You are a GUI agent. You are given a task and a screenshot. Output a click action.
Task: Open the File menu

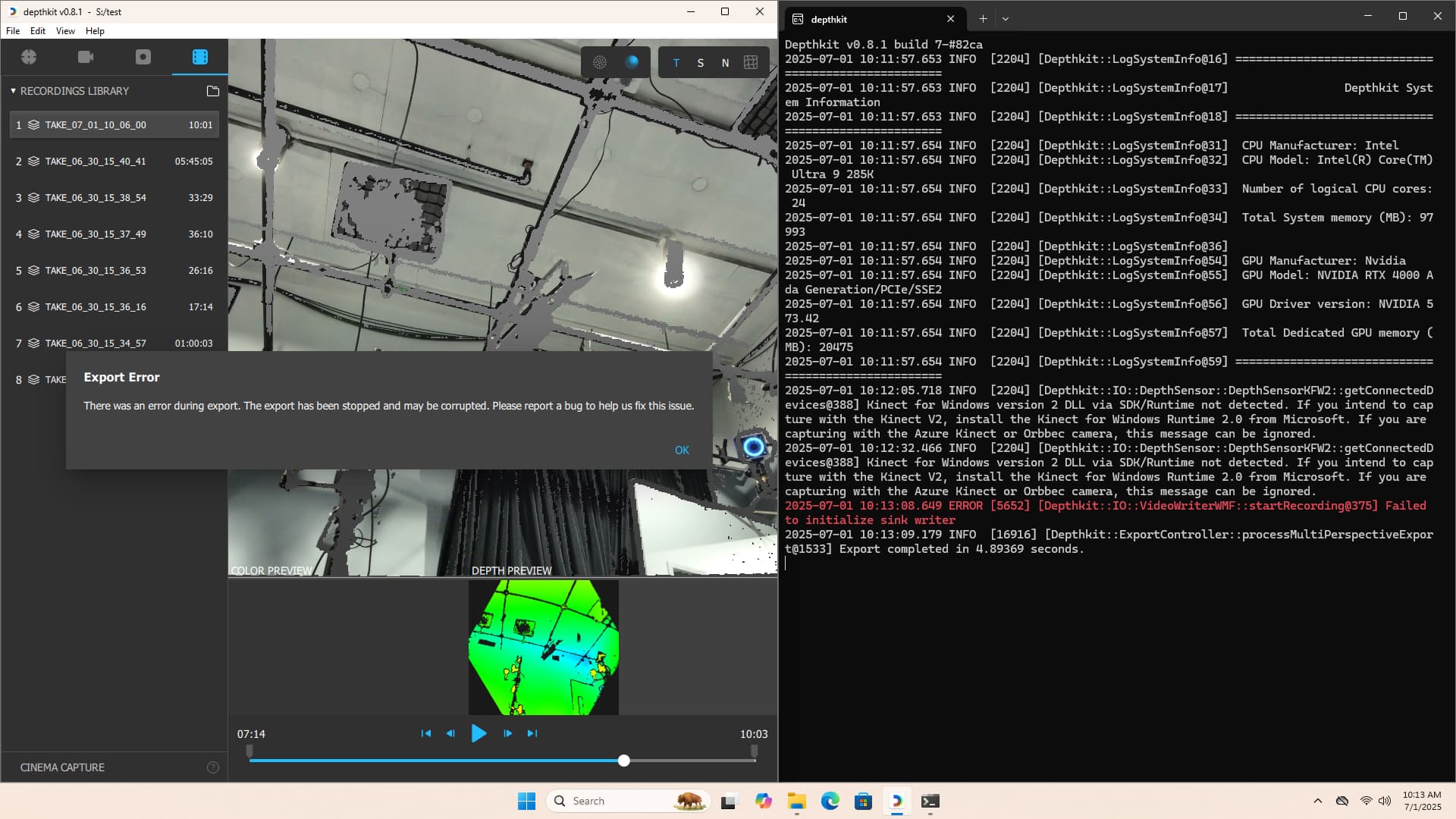coord(13,31)
